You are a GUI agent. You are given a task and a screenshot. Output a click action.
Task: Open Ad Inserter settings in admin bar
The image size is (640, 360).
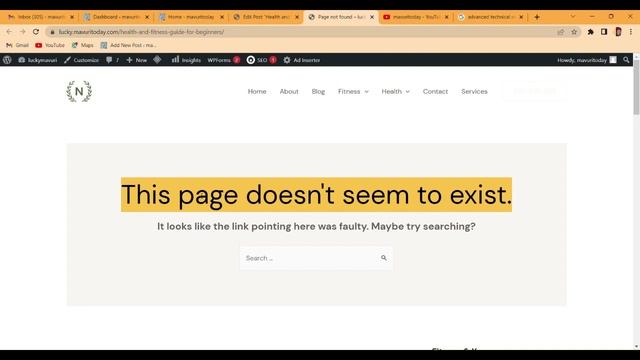(x=302, y=60)
